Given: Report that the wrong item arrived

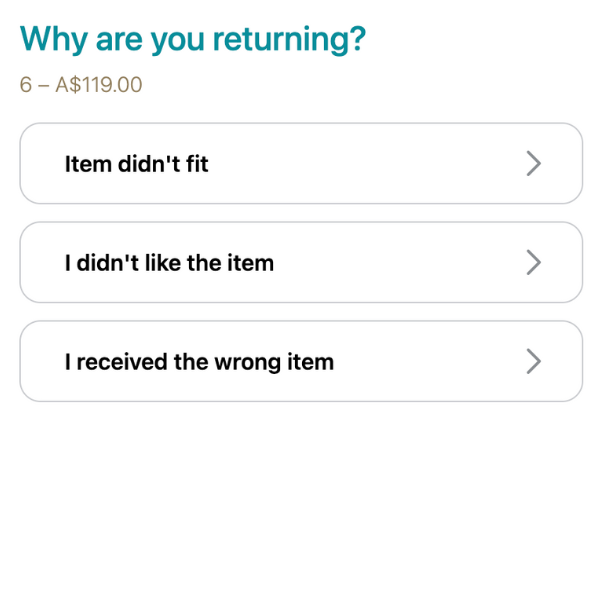Looking at the screenshot, I should (300, 362).
